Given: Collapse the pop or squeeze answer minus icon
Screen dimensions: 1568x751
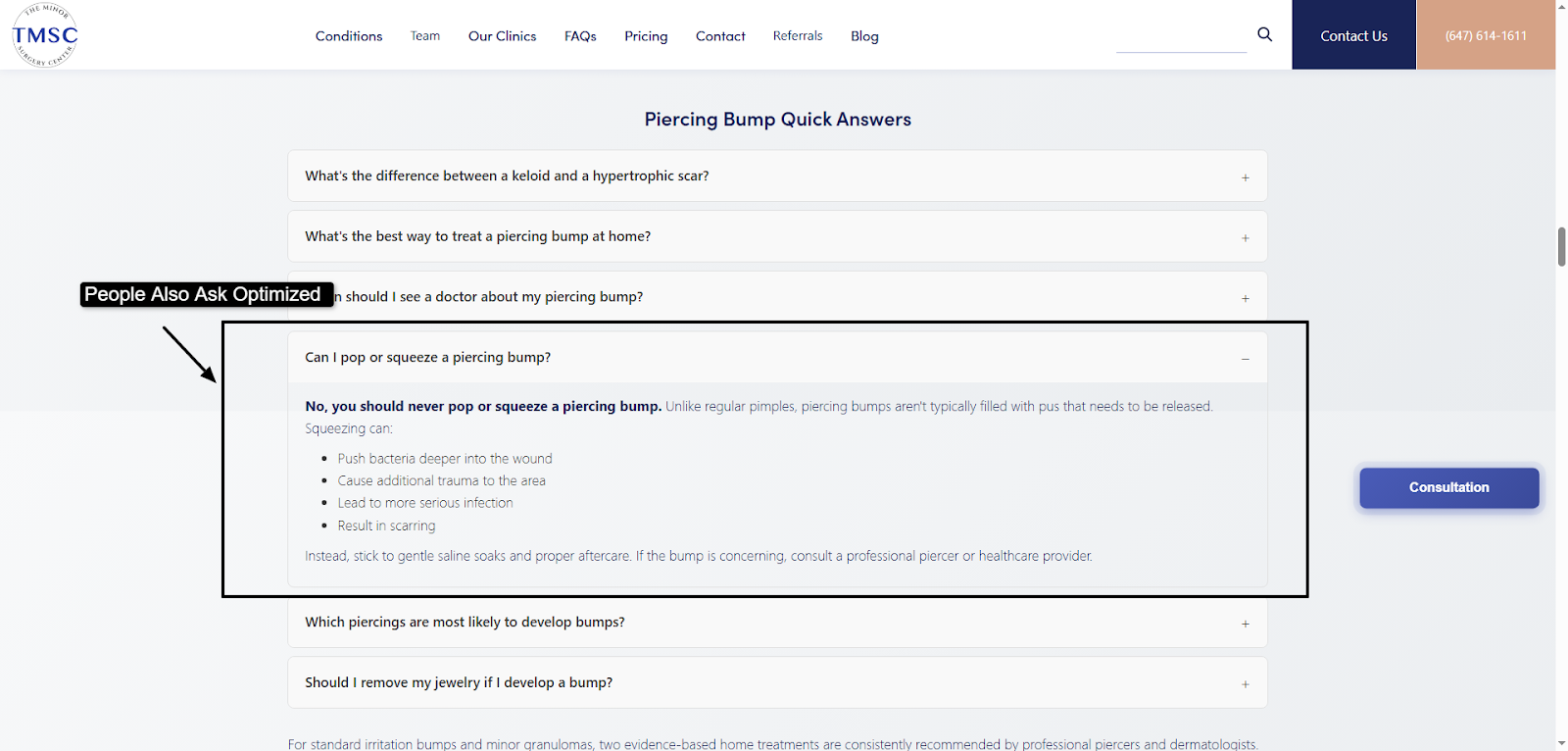Looking at the screenshot, I should (x=1245, y=359).
